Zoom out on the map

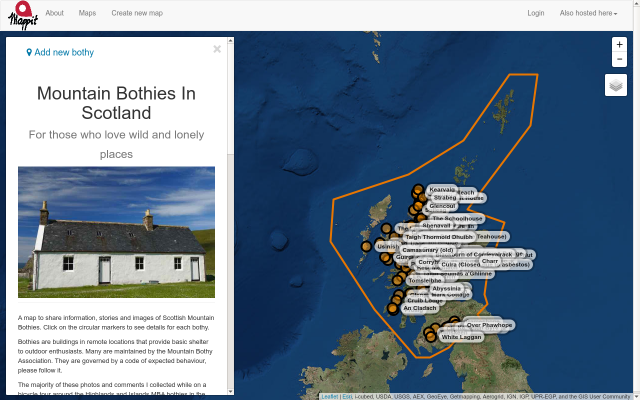[x=619, y=59]
